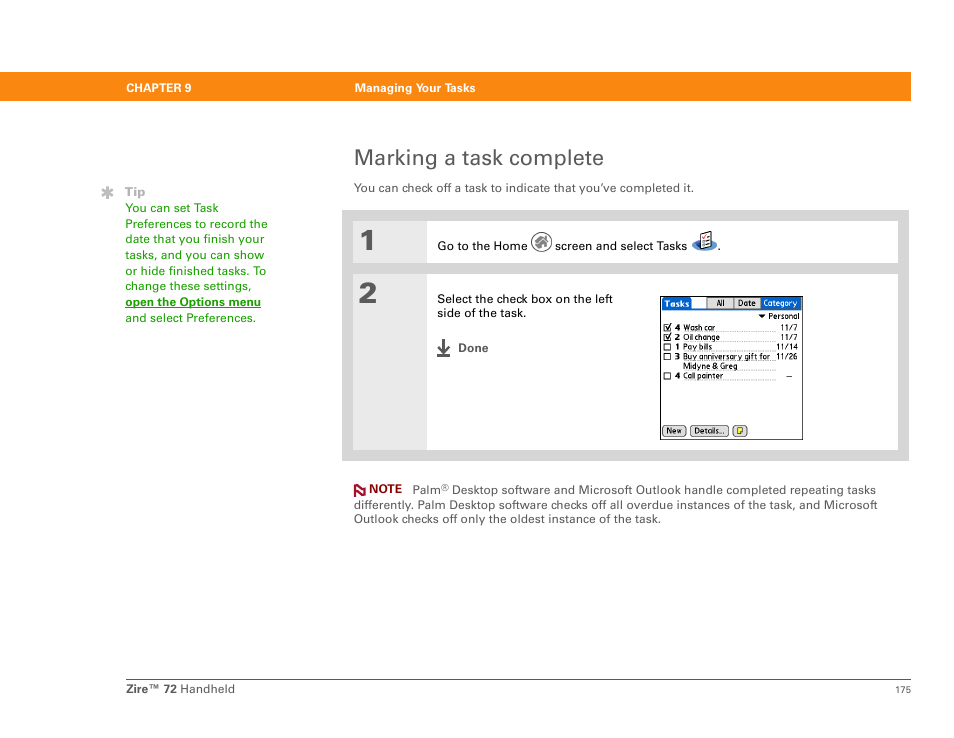Select the Wash car task text
Image resolution: width=954 pixels, height=738 pixels.
(x=699, y=327)
